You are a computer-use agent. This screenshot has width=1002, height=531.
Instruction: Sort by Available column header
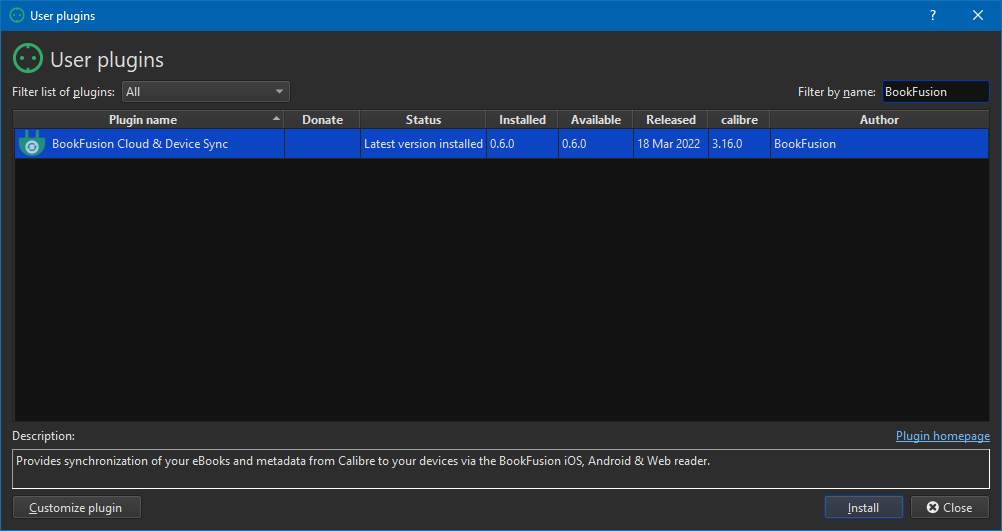pyautogui.click(x=596, y=119)
